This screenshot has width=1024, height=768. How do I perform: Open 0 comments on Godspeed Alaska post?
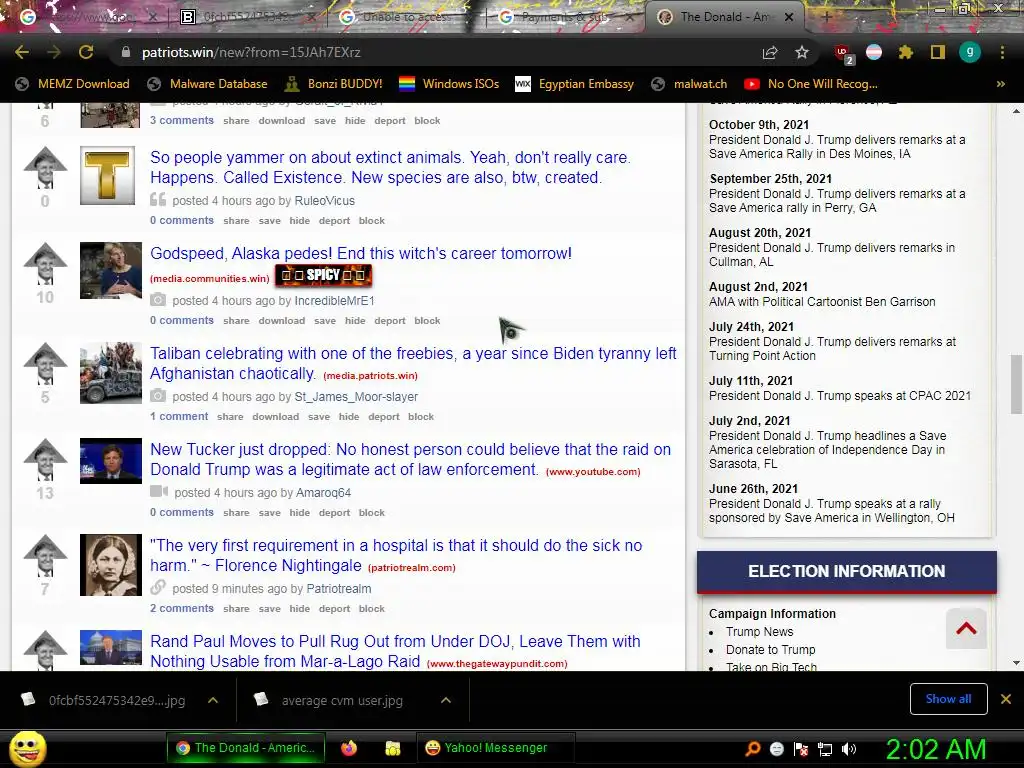182,320
